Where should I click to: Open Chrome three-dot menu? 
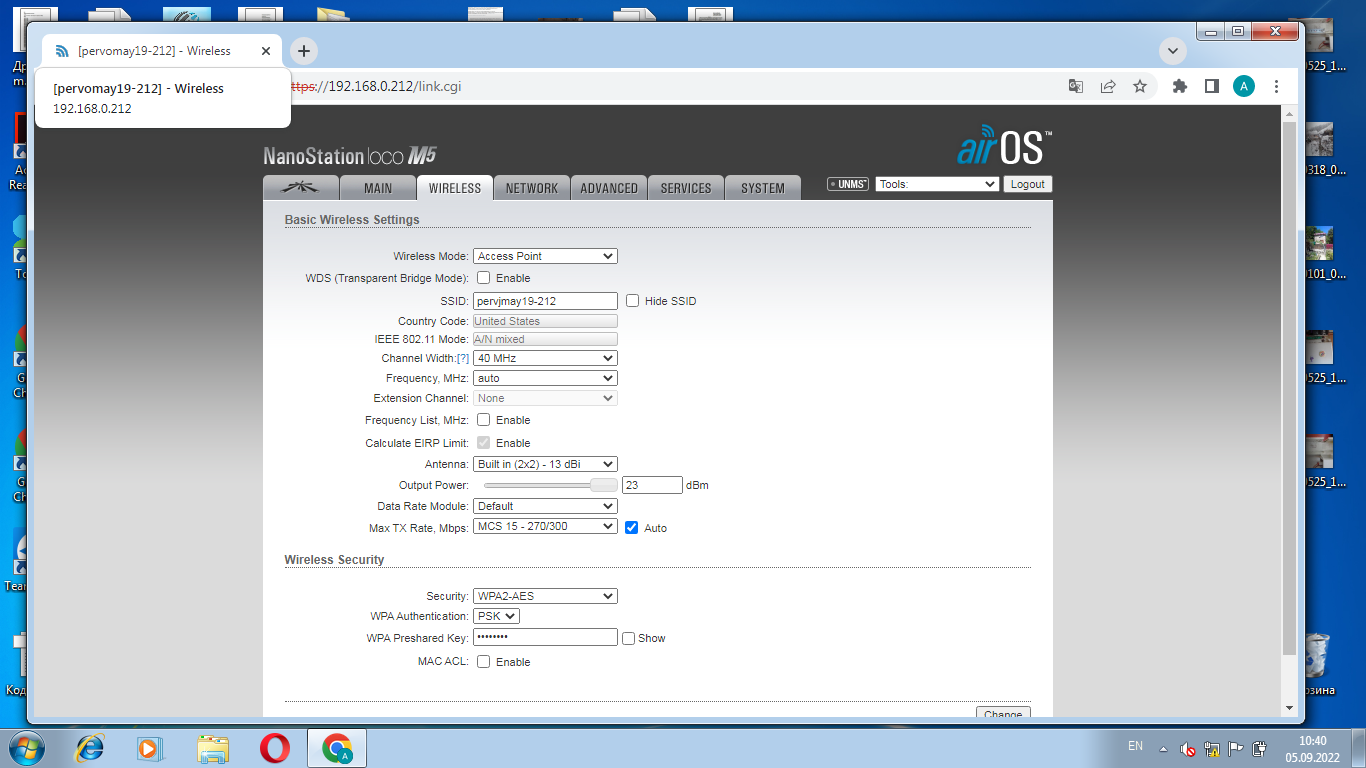1276,86
